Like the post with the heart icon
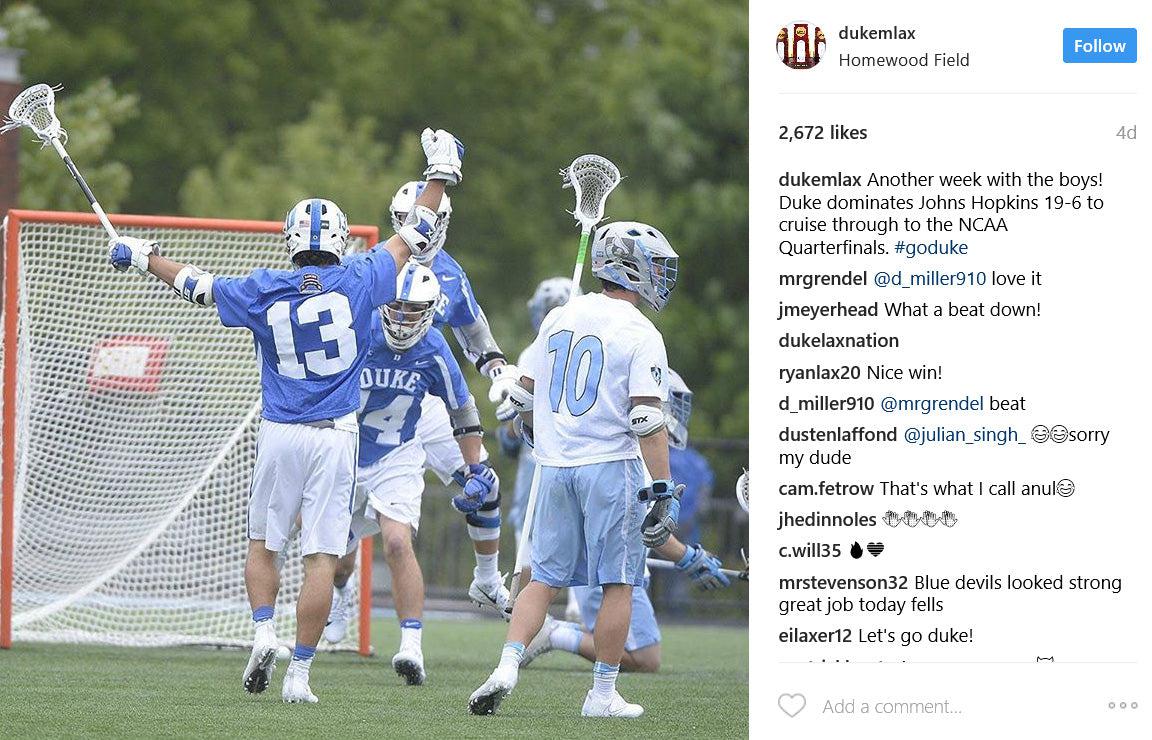This screenshot has width=1152, height=740. 791,706
